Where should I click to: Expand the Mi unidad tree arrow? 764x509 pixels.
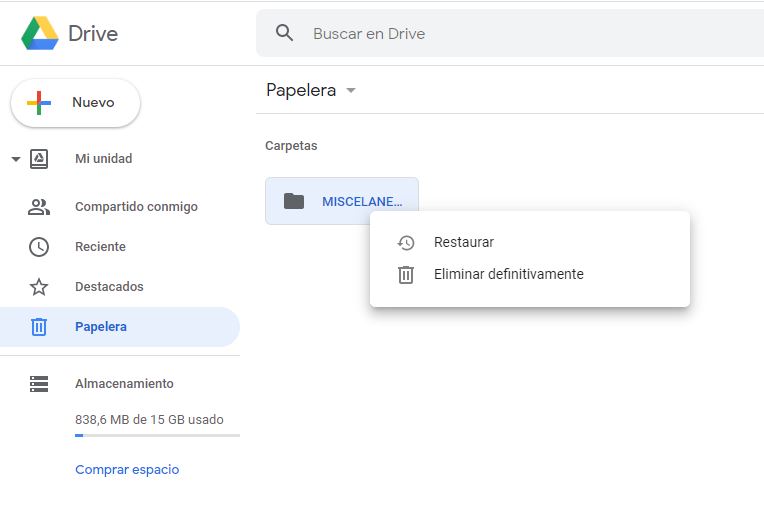pyautogui.click(x=15, y=159)
